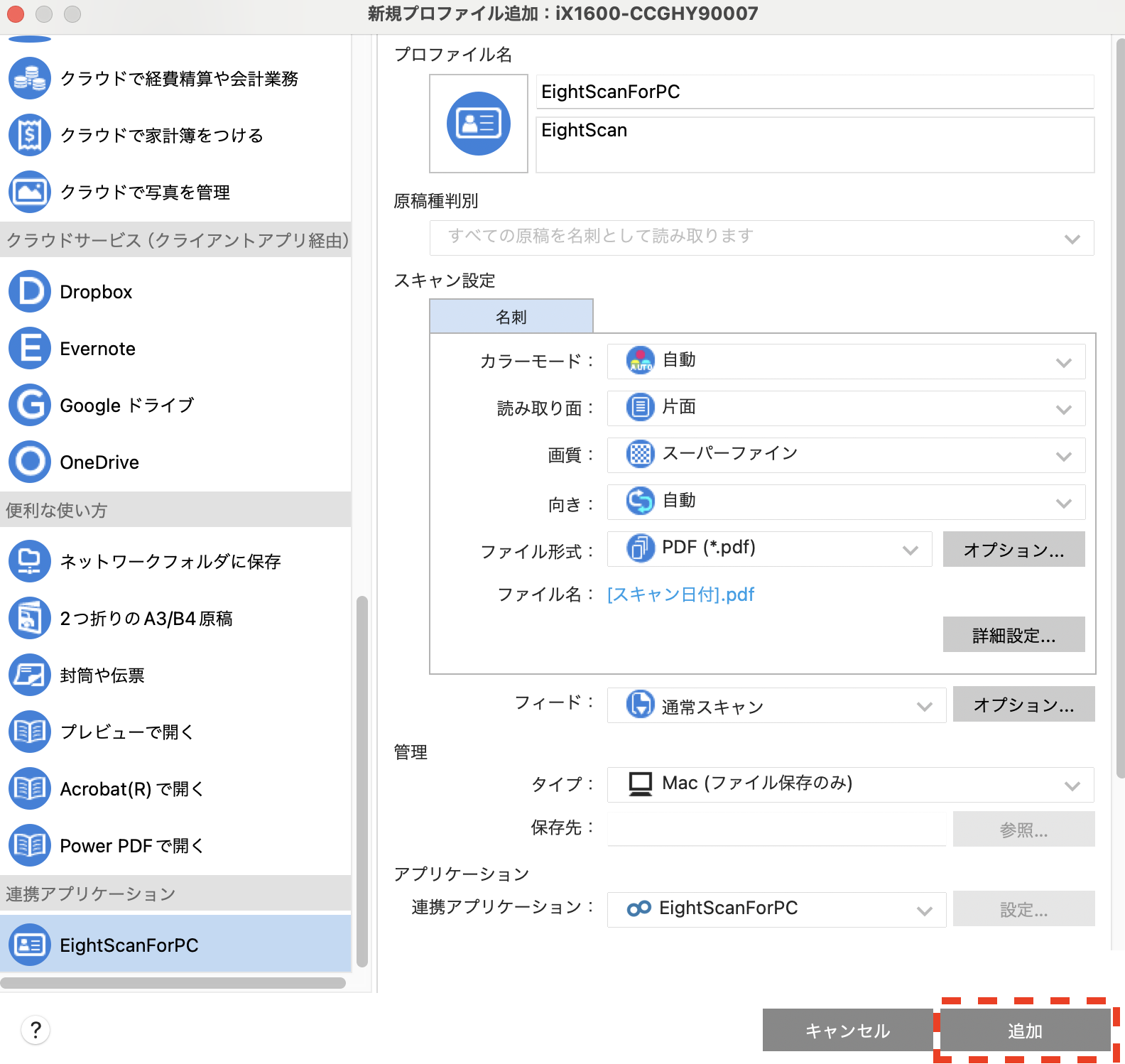Click the Mac computer type icon
The height and width of the screenshot is (1064, 1125).
[641, 784]
